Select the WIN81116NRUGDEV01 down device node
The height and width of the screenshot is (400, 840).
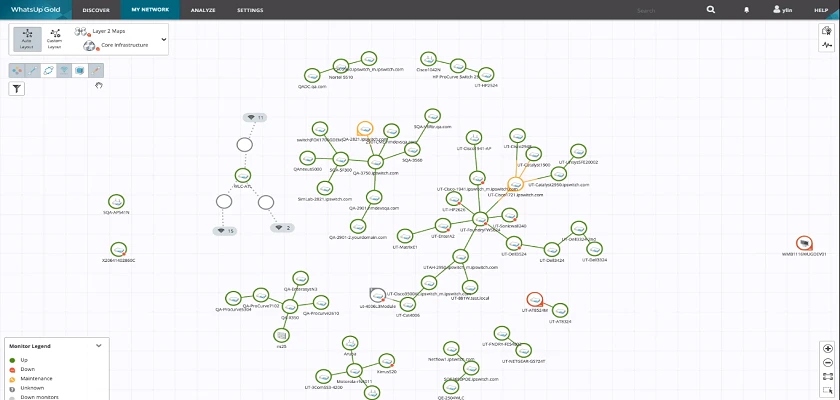[804, 244]
